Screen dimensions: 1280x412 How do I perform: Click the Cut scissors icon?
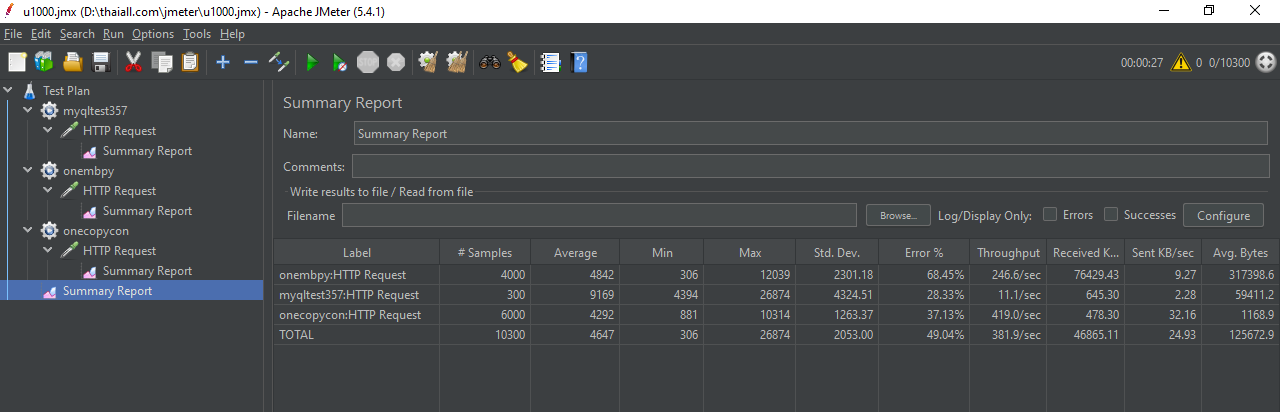pyautogui.click(x=133, y=62)
